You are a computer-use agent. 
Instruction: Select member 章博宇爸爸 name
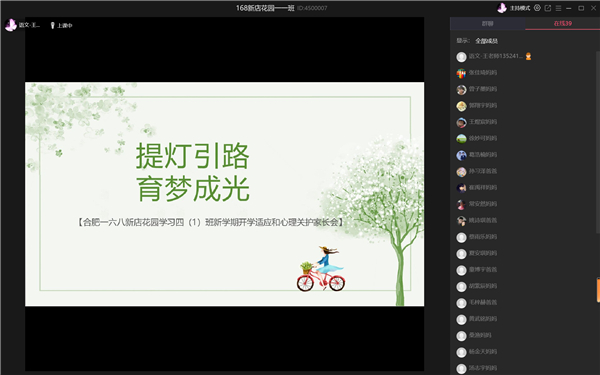(483, 270)
